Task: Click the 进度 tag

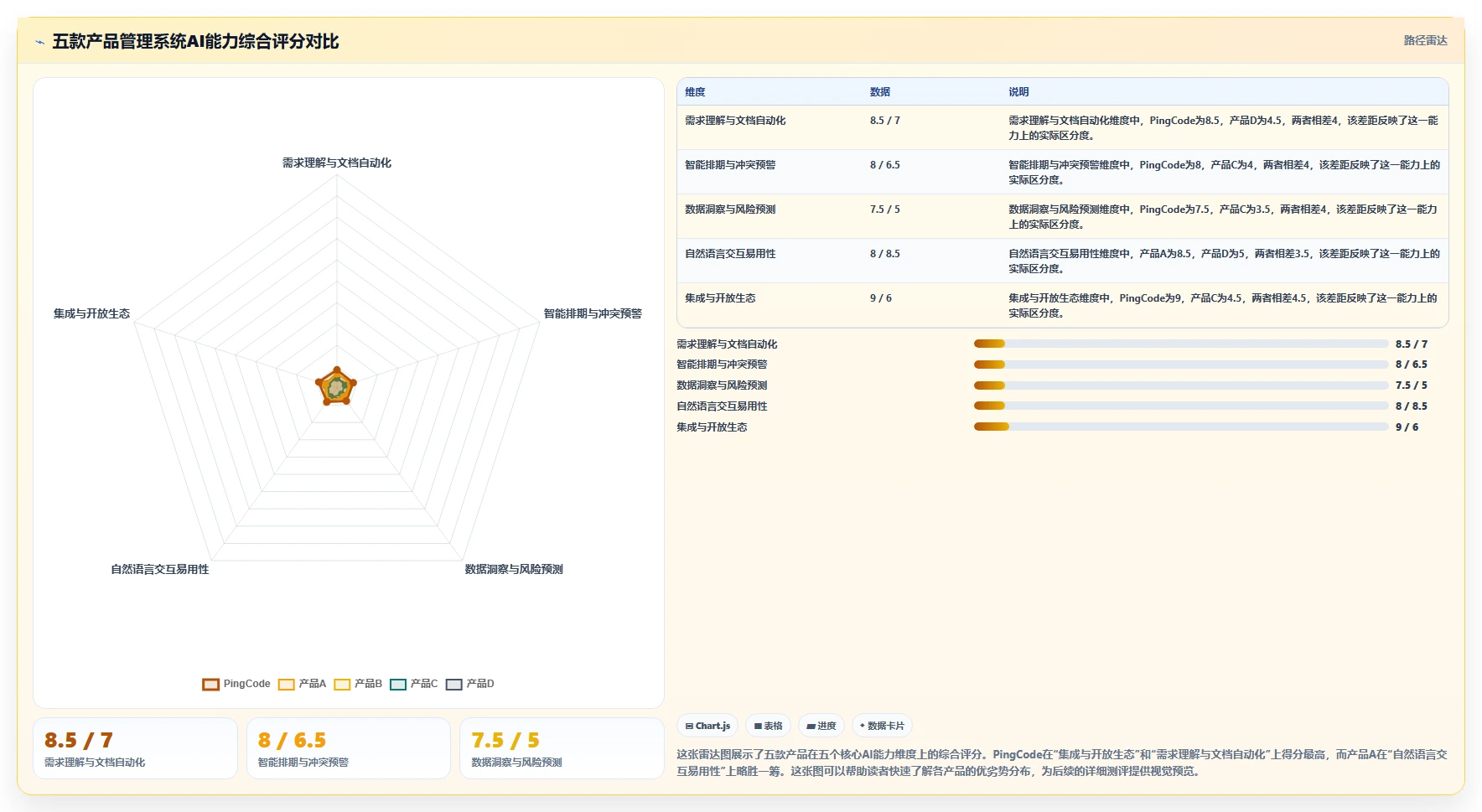Action: tap(821, 726)
